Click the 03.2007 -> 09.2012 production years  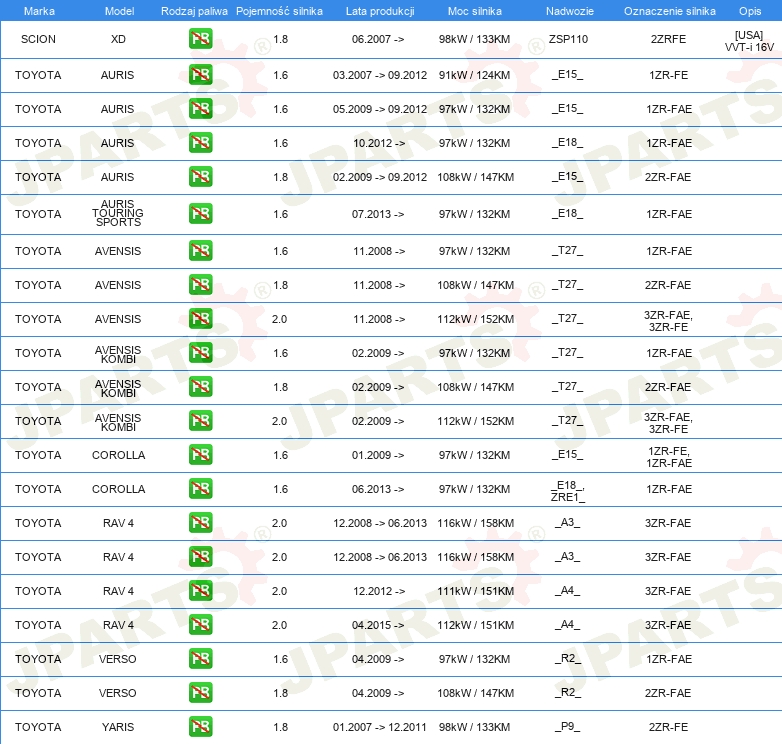click(x=380, y=75)
